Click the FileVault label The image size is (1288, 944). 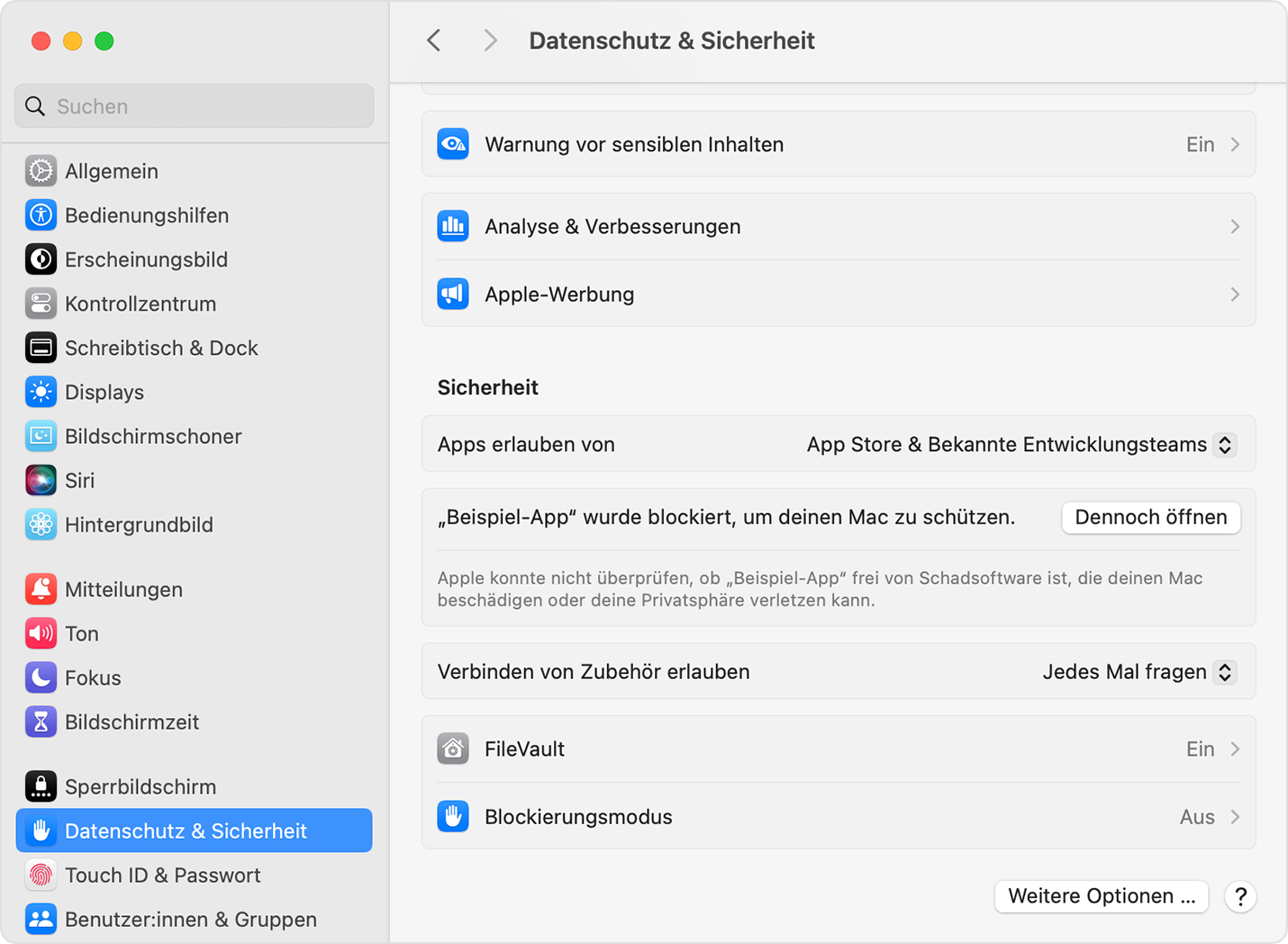pyautogui.click(x=524, y=749)
